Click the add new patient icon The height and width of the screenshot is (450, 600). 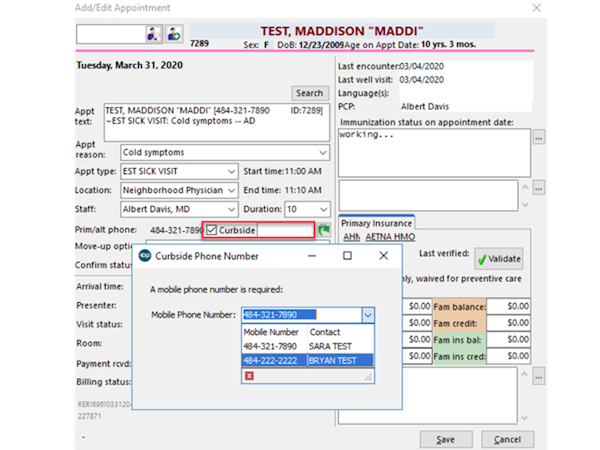point(174,34)
